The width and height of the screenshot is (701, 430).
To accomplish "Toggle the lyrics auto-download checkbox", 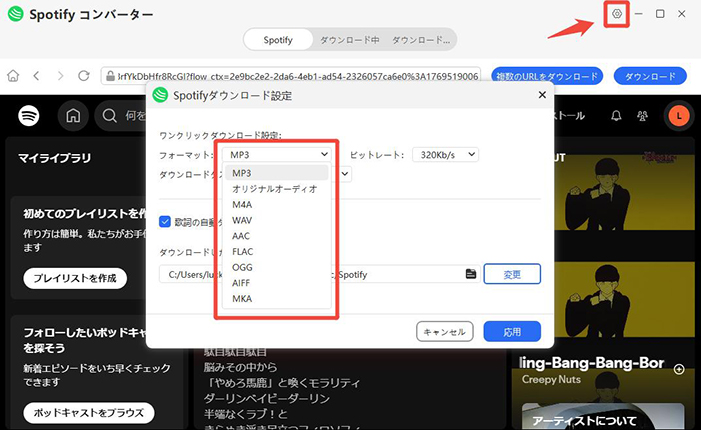I will coord(165,222).
